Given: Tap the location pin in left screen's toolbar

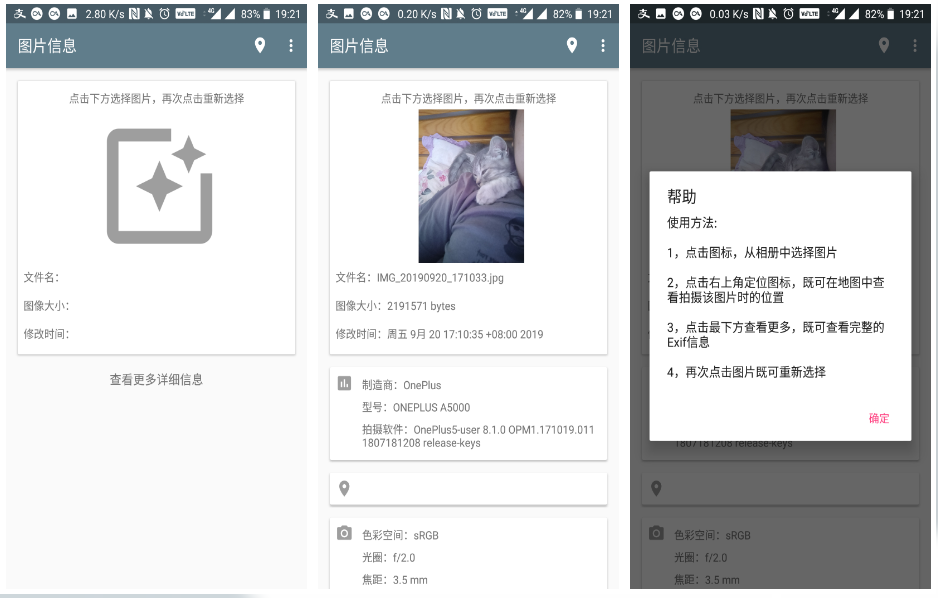Looking at the screenshot, I should [260, 45].
